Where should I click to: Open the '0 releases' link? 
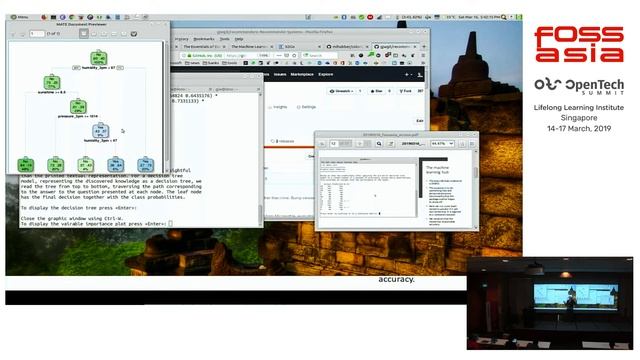click(282, 141)
